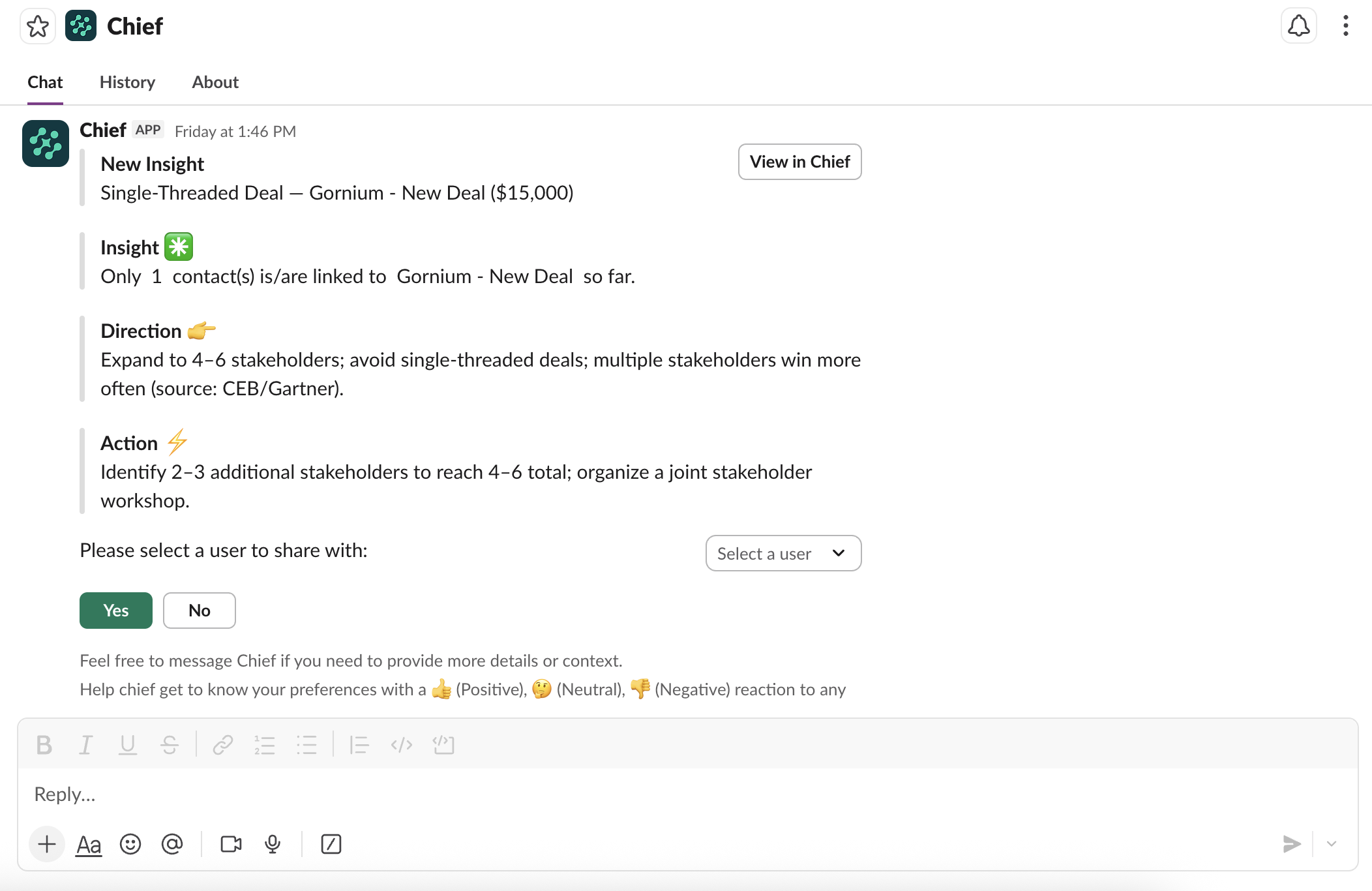The image size is (1372, 891).
Task: Mention someone with the @ icon
Action: (x=172, y=843)
